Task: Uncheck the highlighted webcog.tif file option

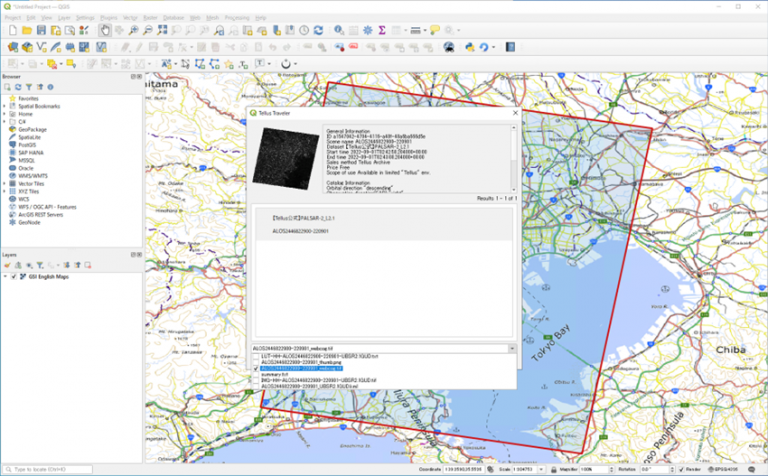Action: 256,368
